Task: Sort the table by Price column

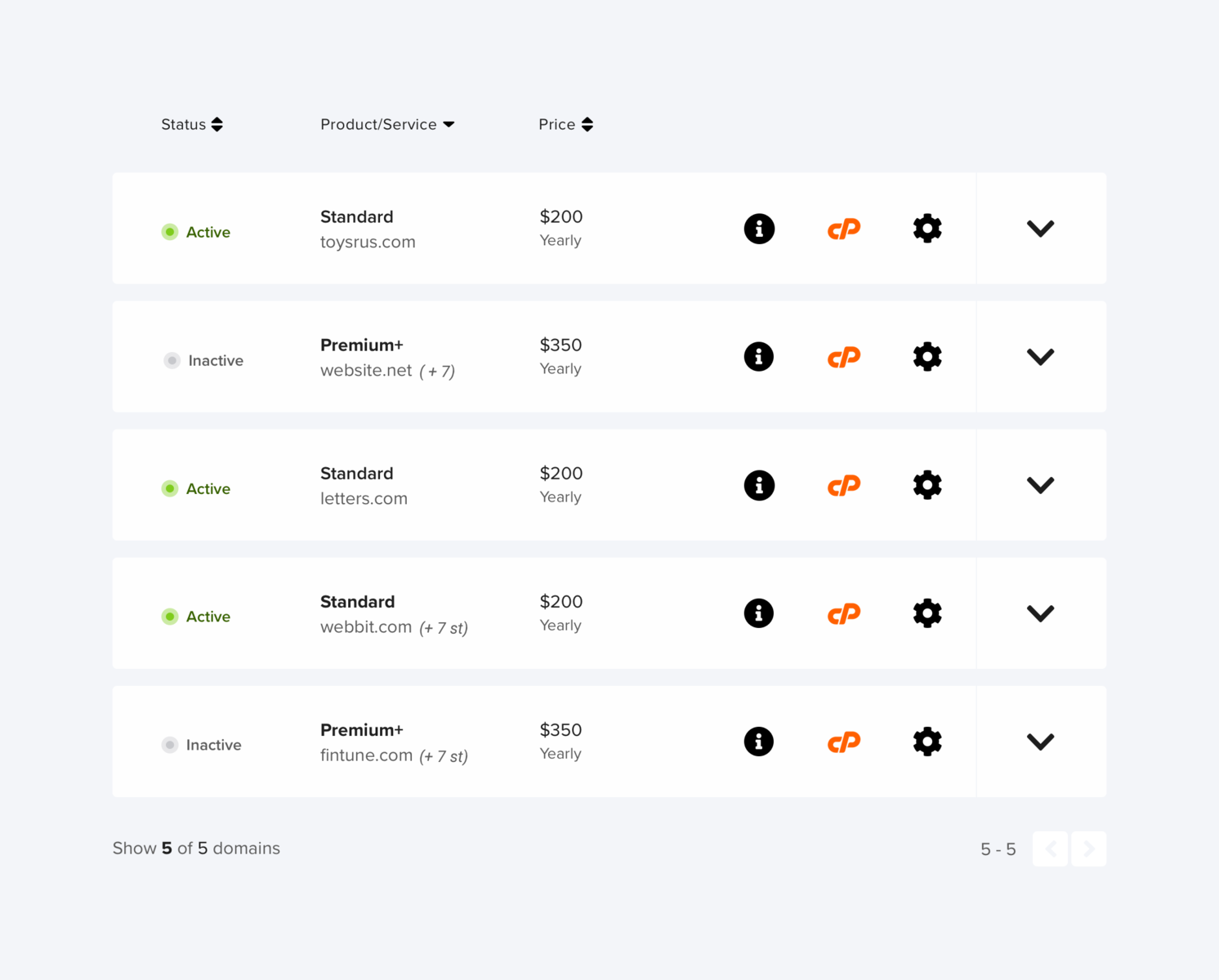Action: [588, 124]
